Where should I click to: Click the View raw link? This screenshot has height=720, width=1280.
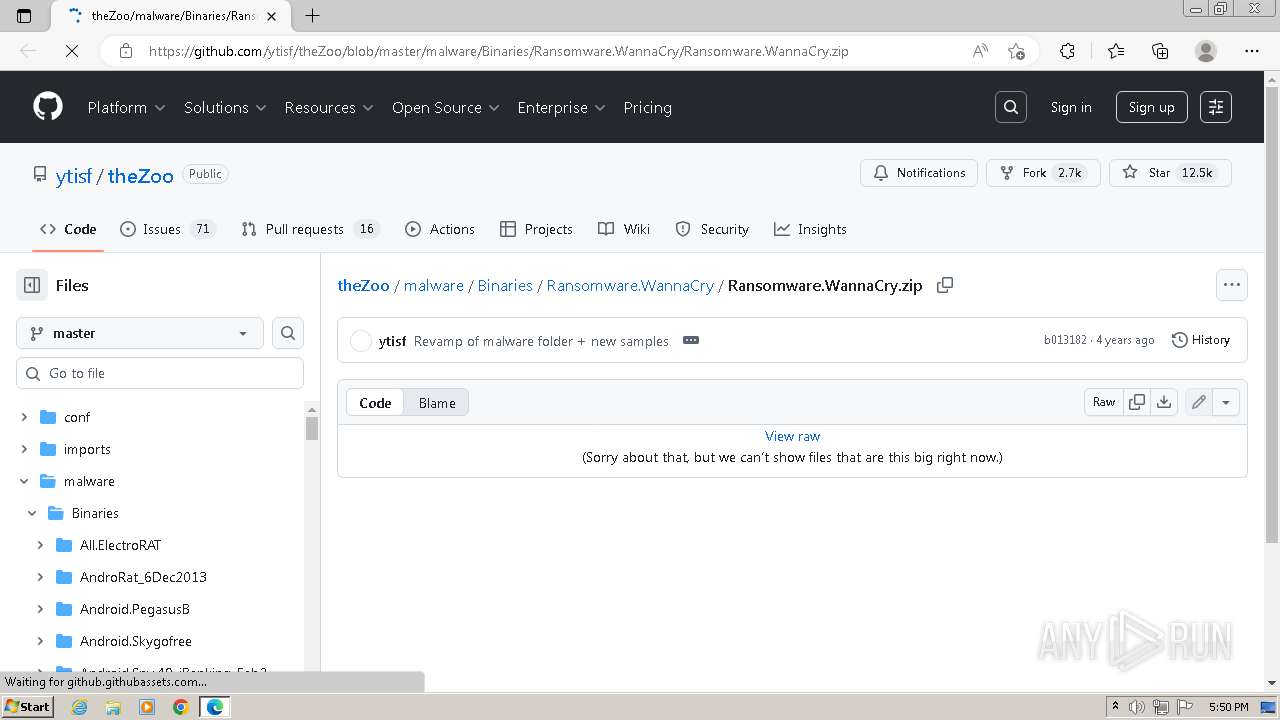pos(792,436)
